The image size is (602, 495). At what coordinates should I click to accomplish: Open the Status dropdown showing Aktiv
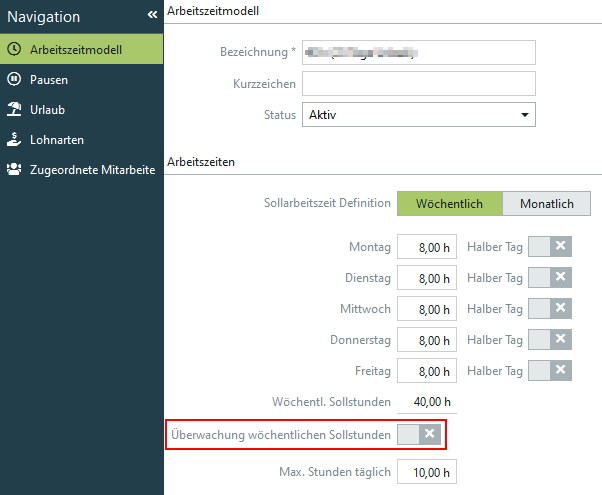[418, 115]
